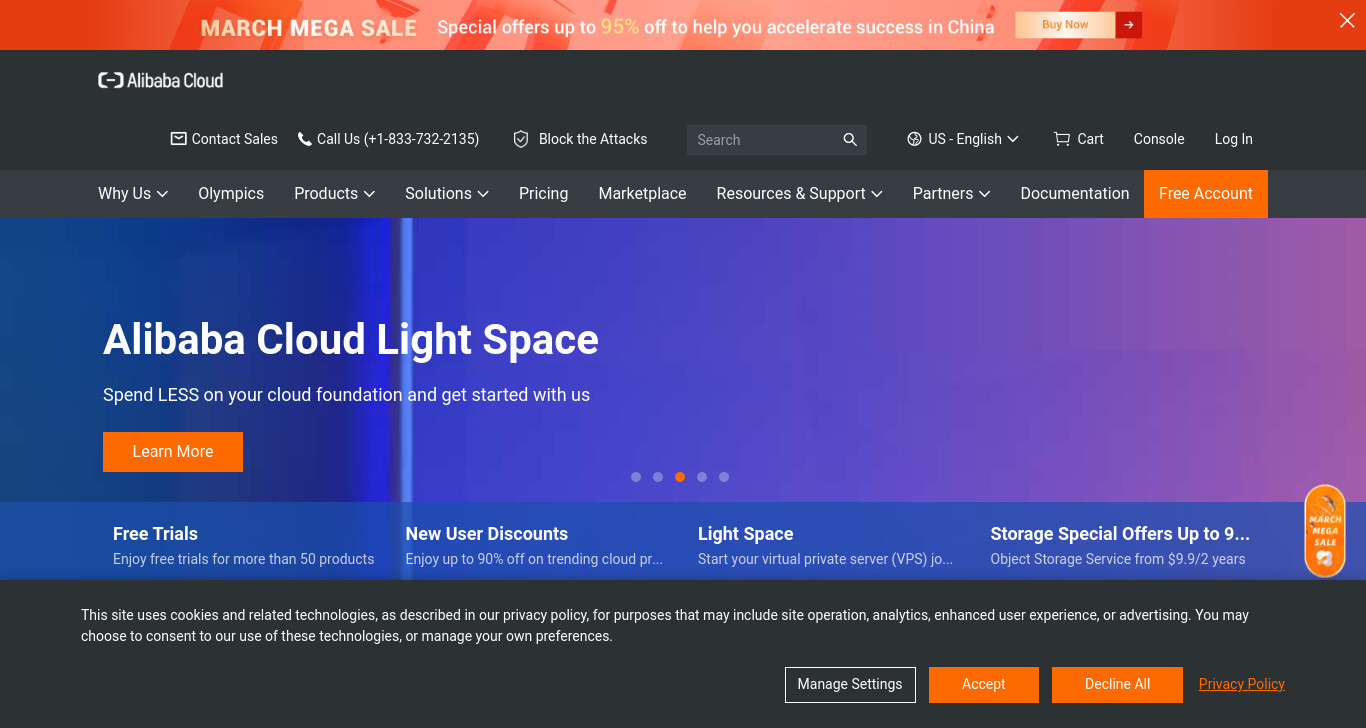The width and height of the screenshot is (1366, 728).
Task: Click the Buy Now button
Action: pyautogui.click(x=1065, y=25)
